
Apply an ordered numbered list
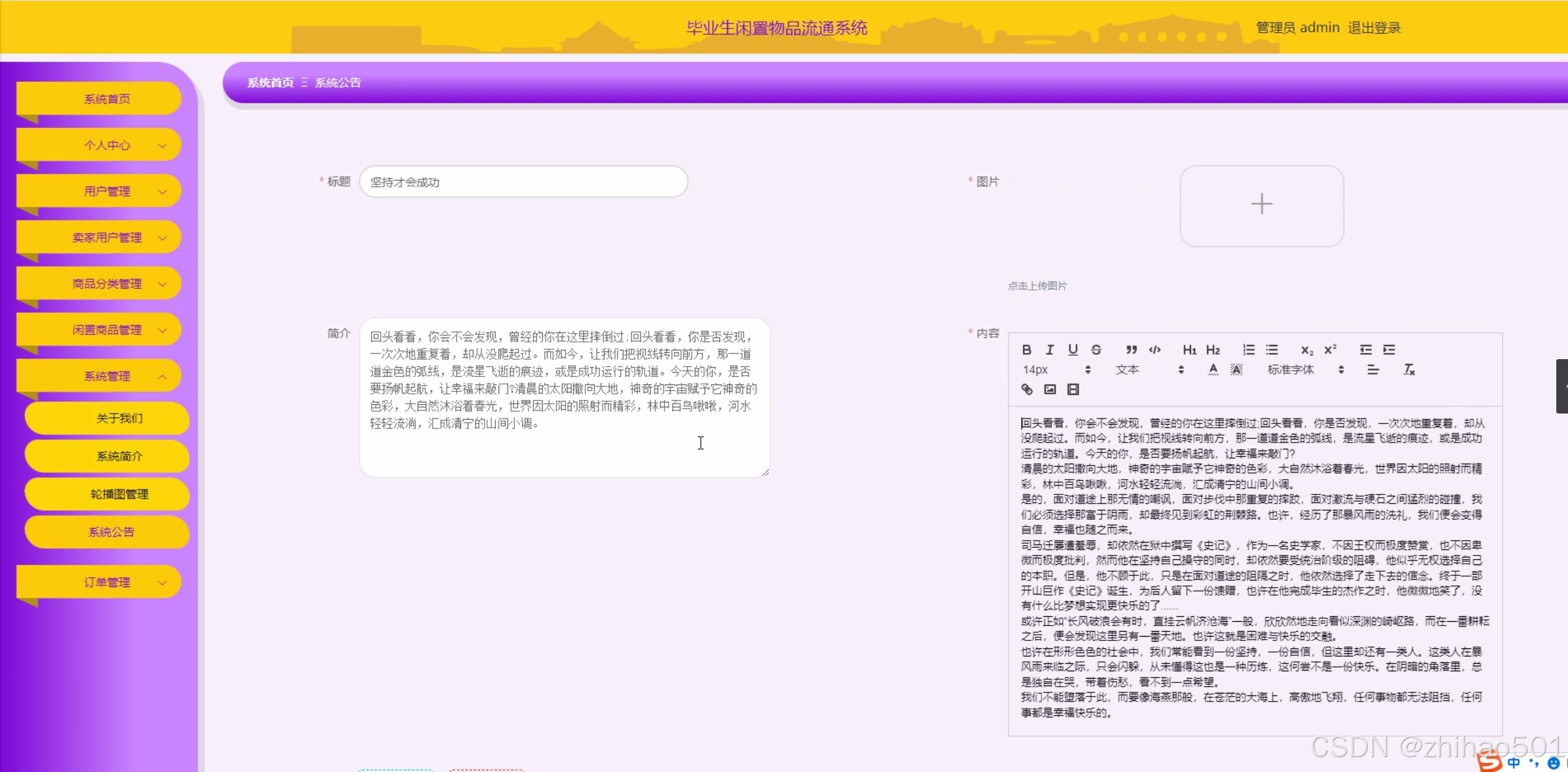pos(1248,350)
